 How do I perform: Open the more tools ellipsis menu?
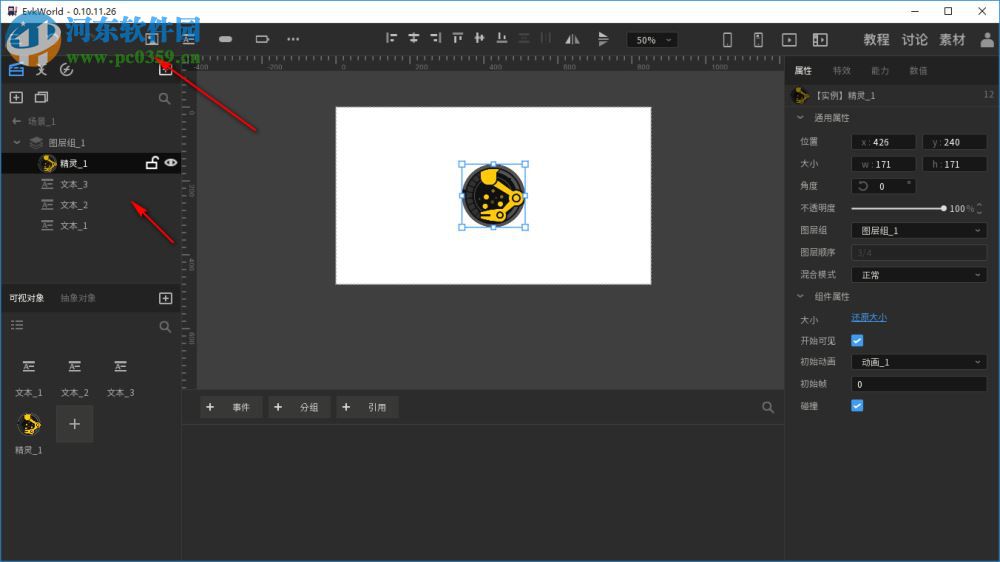tap(293, 39)
